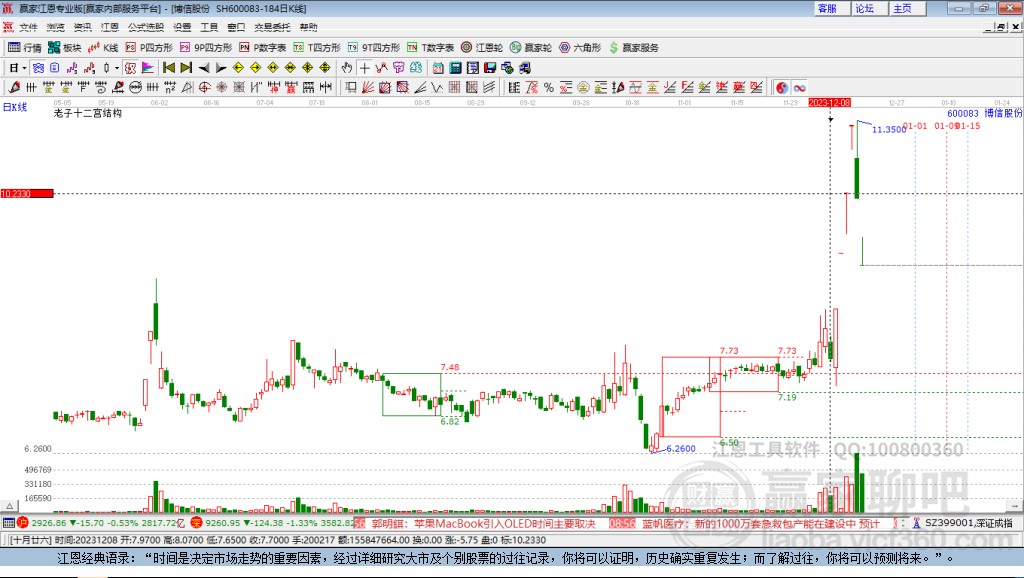Click the 郭明錤 MacBook news ticker headline
Screen dimensions: 1024x578
tap(483, 523)
